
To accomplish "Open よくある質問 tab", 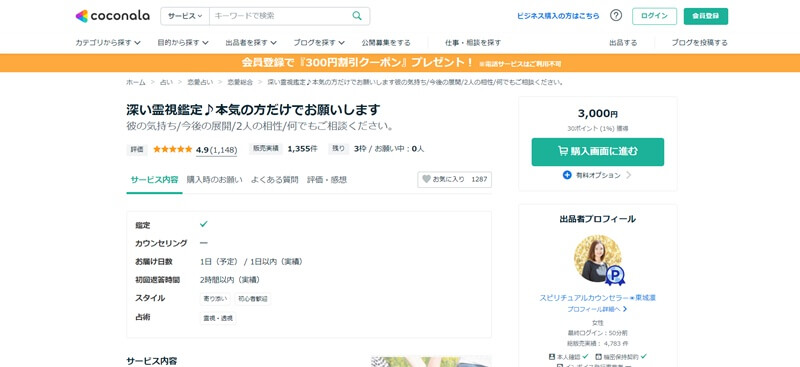I will point(274,180).
